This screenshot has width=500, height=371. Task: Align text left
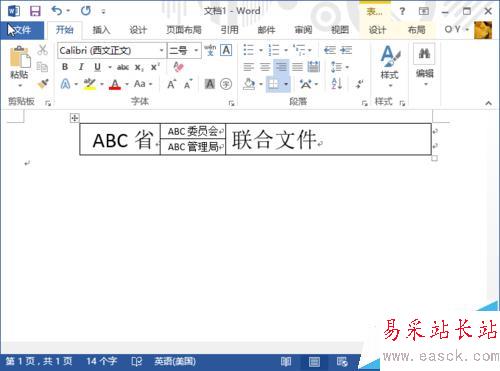tap(249, 67)
